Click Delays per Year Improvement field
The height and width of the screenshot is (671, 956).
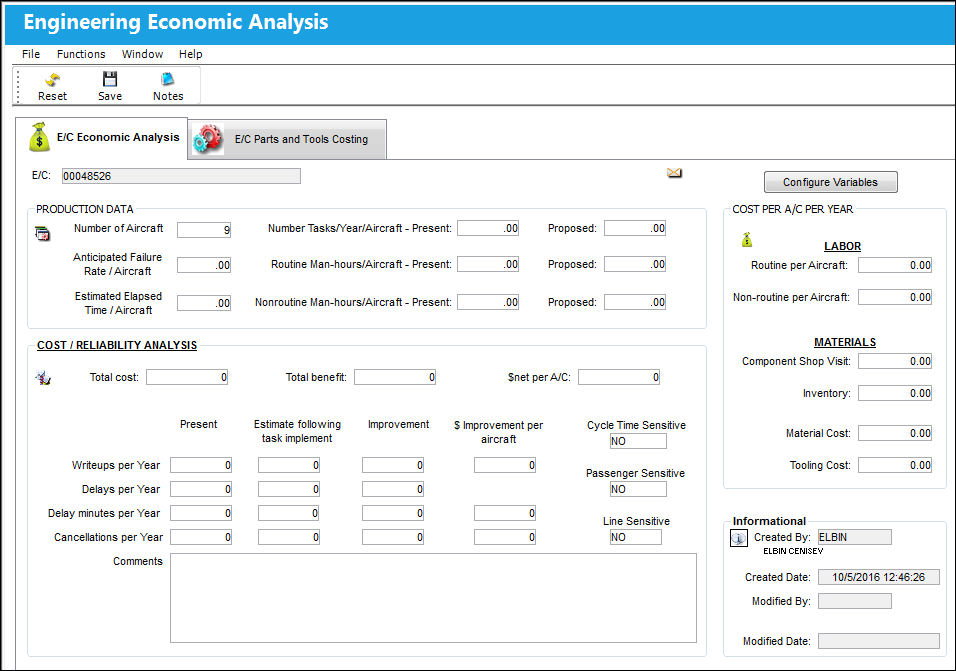pyautogui.click(x=393, y=489)
